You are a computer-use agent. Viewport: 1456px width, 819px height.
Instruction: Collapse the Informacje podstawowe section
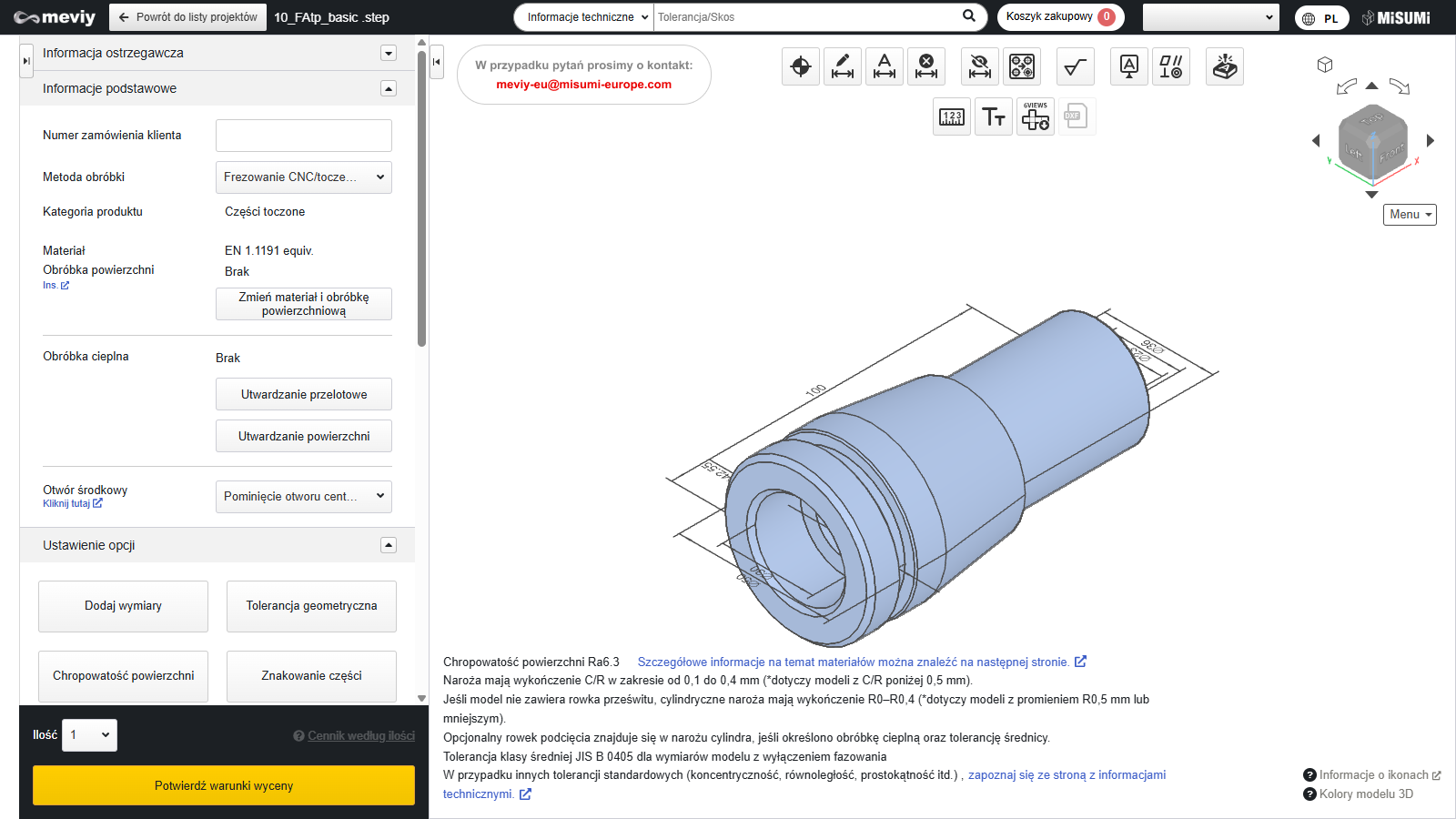click(389, 88)
